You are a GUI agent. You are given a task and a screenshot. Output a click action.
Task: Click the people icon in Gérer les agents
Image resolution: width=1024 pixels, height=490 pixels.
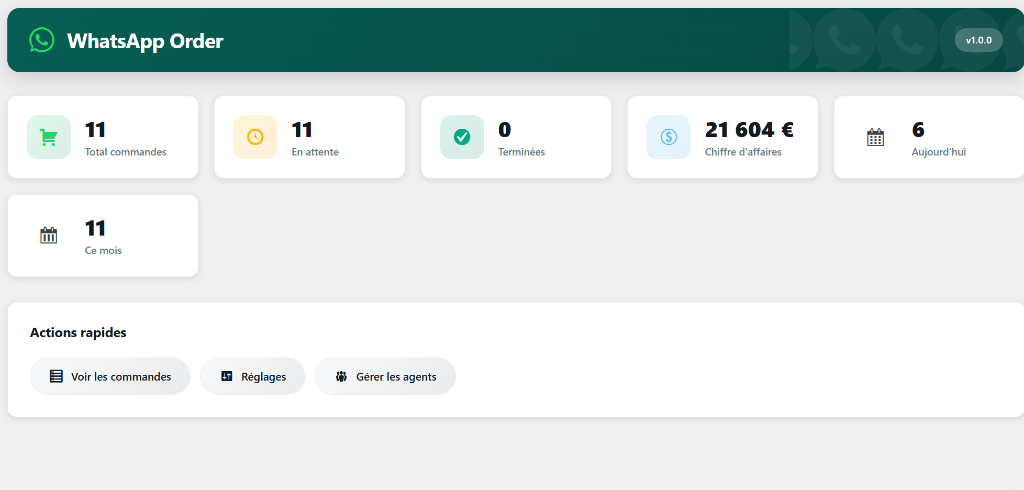(x=341, y=377)
